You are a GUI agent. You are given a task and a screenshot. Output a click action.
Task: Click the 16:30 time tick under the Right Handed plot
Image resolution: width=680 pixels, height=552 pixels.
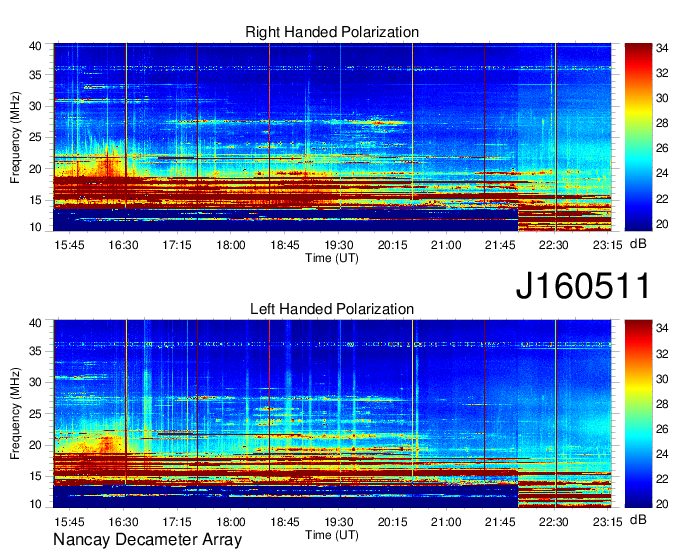point(123,245)
